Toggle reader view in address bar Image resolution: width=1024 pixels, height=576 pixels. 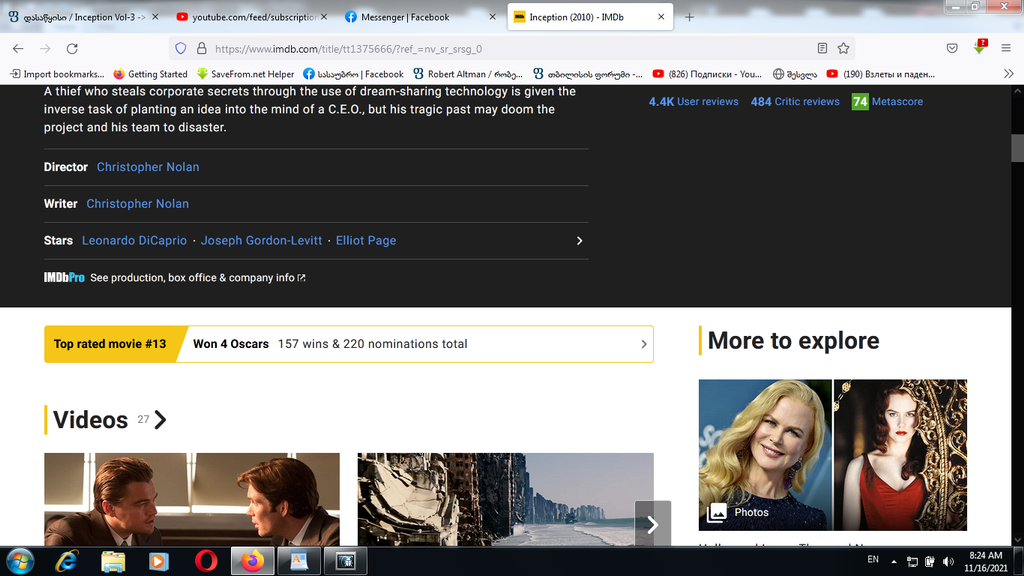pyautogui.click(x=822, y=48)
